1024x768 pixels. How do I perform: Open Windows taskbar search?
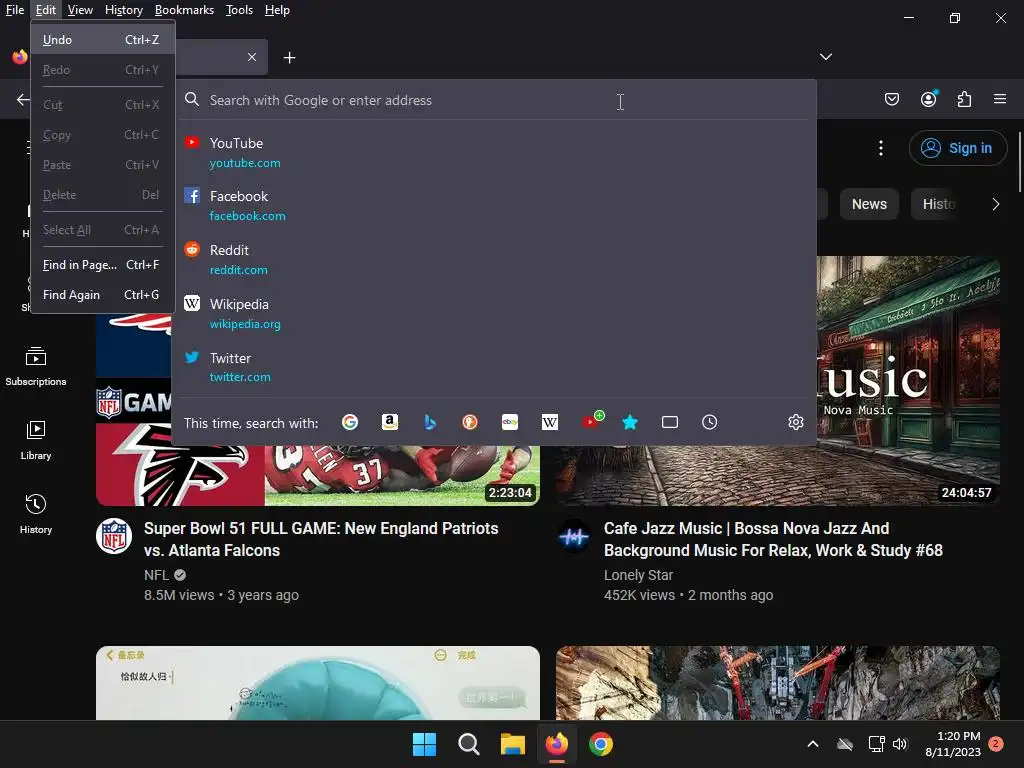(469, 744)
